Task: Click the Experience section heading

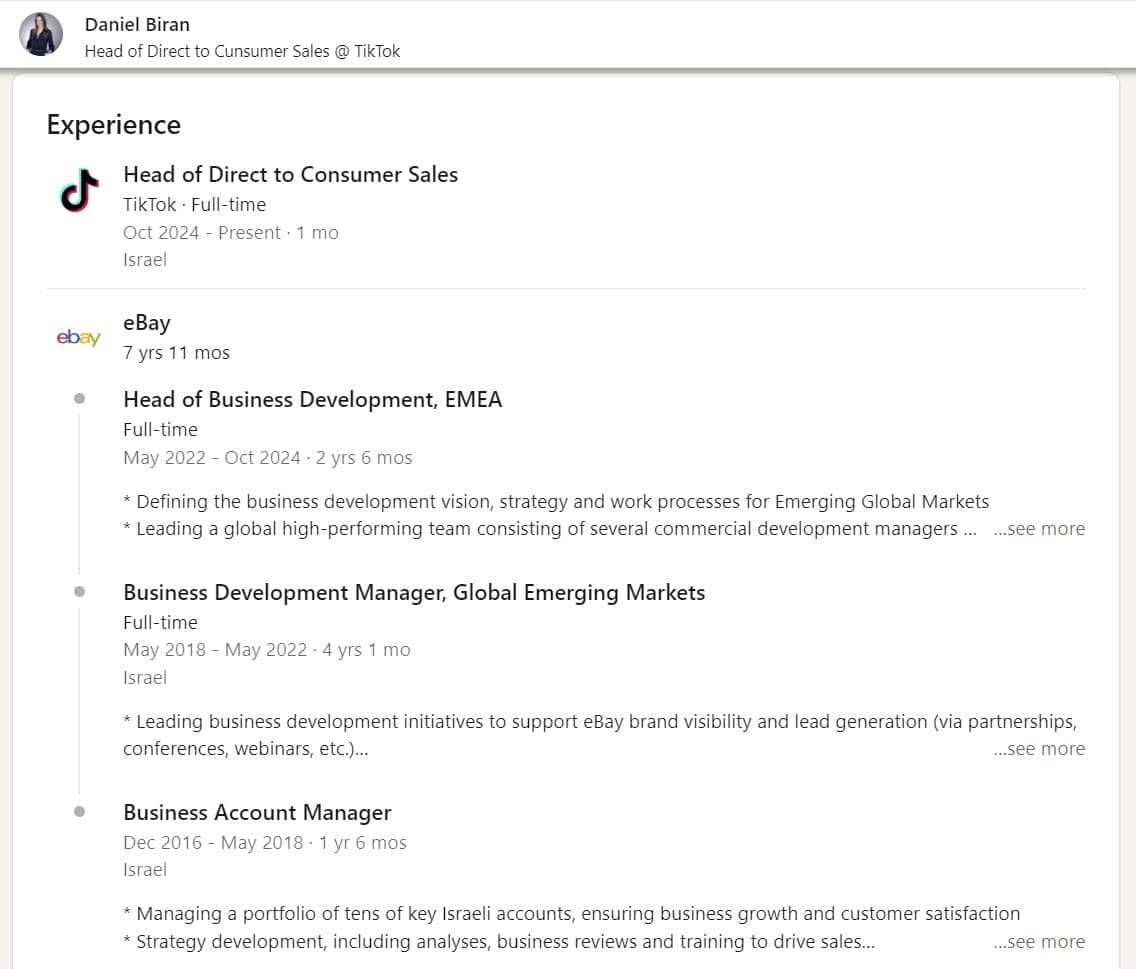Action: click(113, 125)
